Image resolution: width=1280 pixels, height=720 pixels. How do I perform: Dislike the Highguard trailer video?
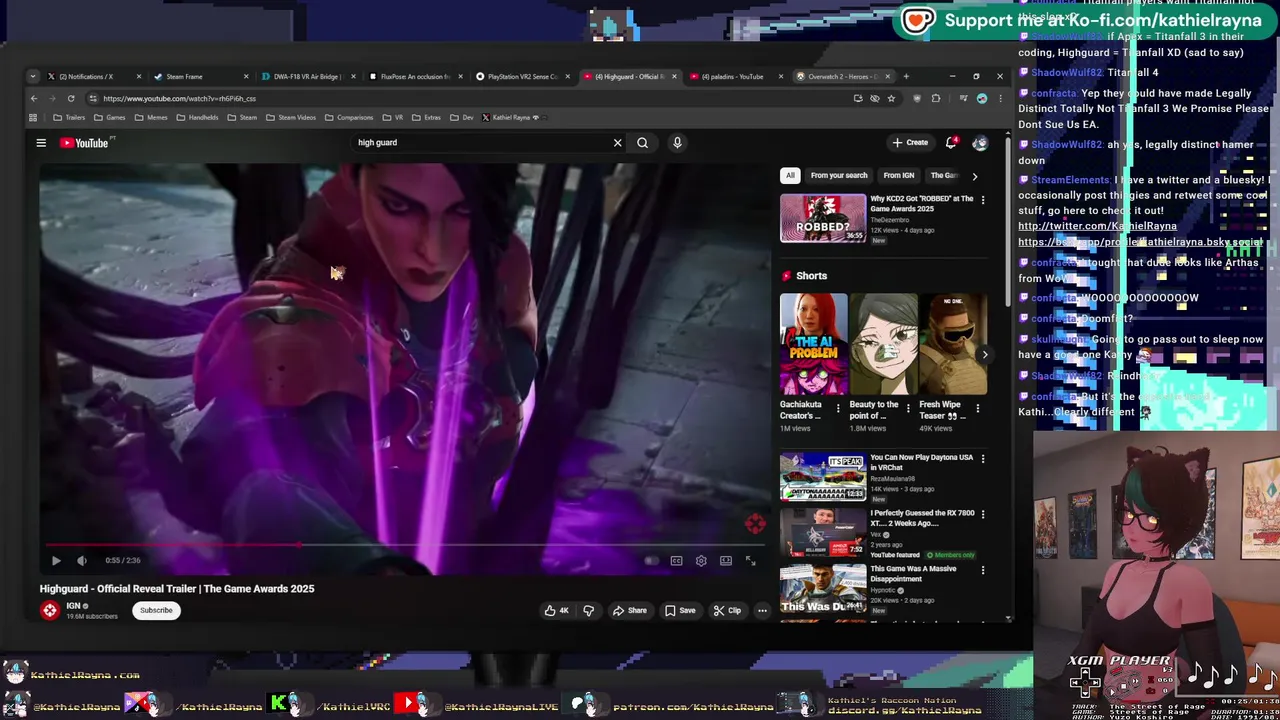point(589,610)
